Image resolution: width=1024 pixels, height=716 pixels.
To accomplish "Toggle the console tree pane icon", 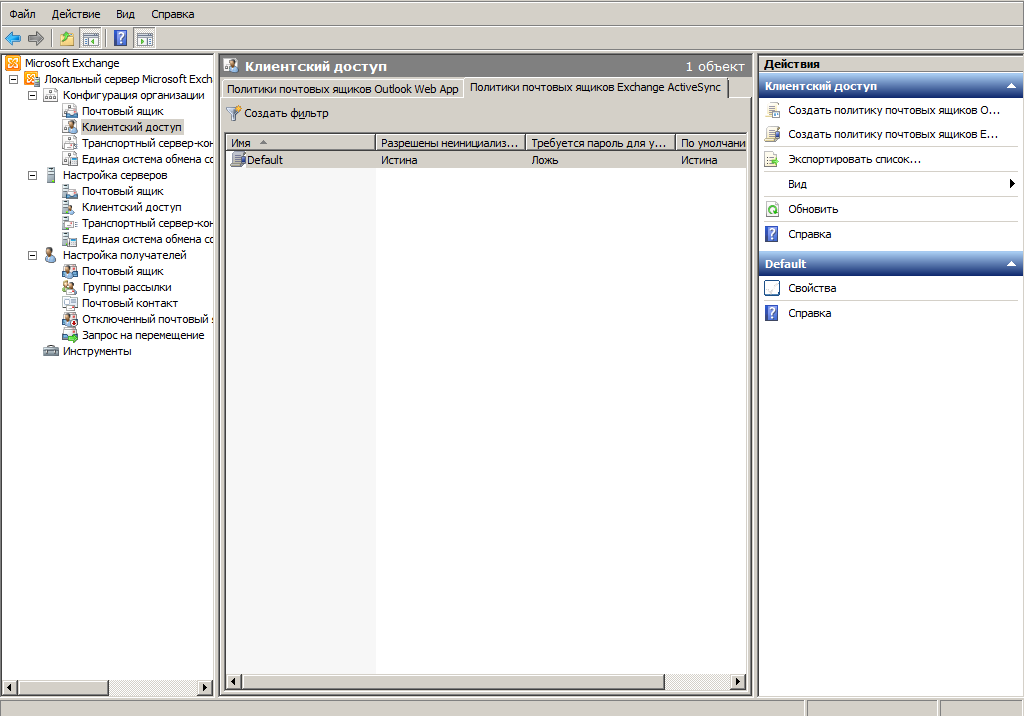I will coord(90,39).
